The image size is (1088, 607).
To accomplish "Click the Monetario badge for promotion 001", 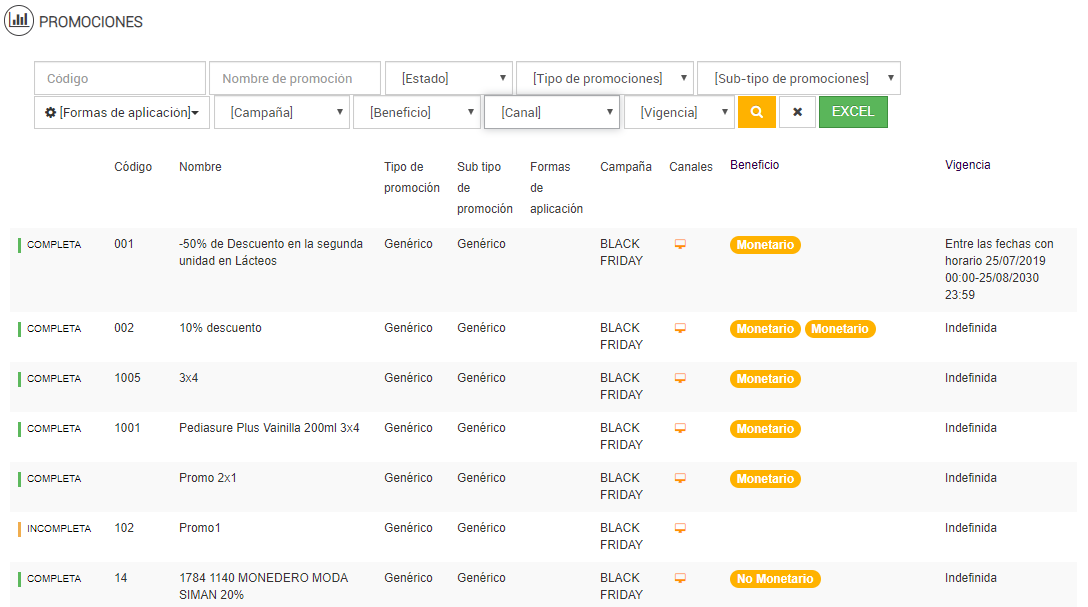I will pyautogui.click(x=765, y=245).
